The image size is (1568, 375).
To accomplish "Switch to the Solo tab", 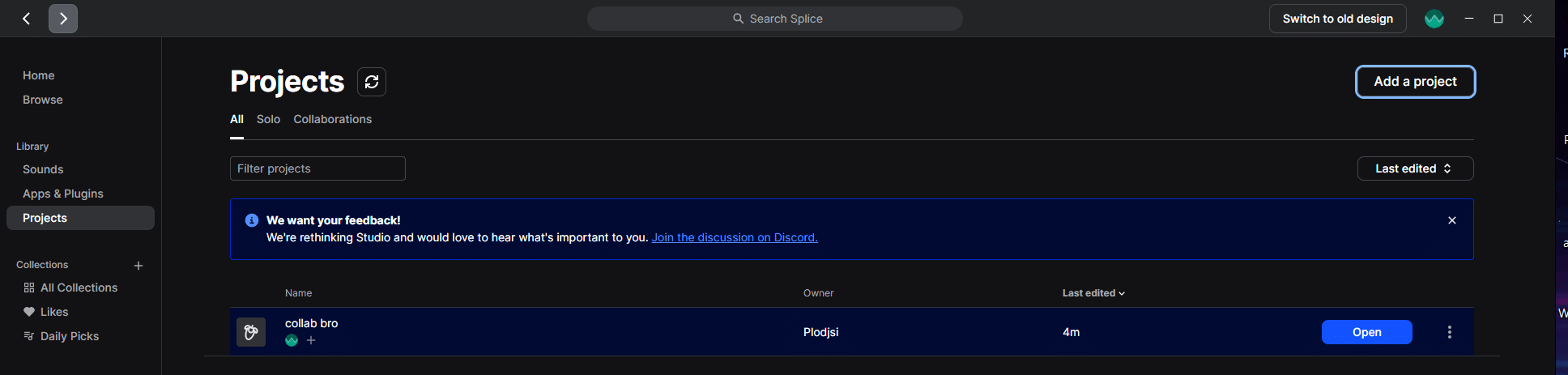I will pos(268,119).
